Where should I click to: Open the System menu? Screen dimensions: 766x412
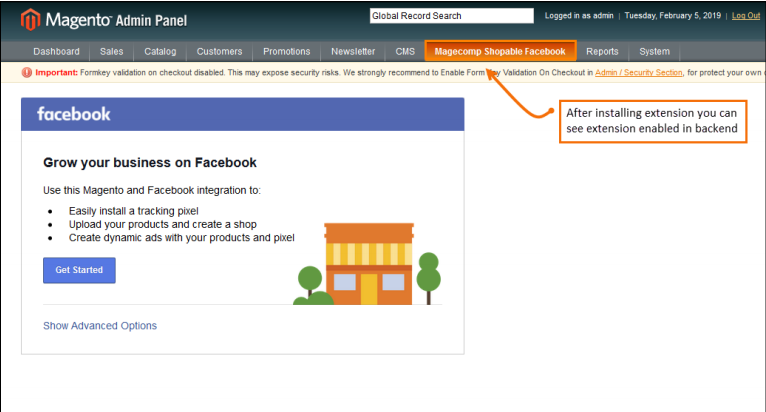tap(655, 51)
